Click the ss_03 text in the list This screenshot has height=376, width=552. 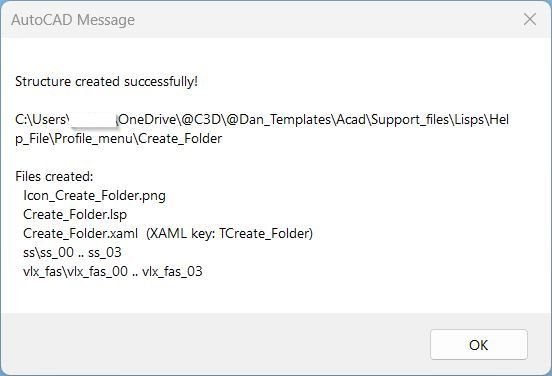coord(105,252)
